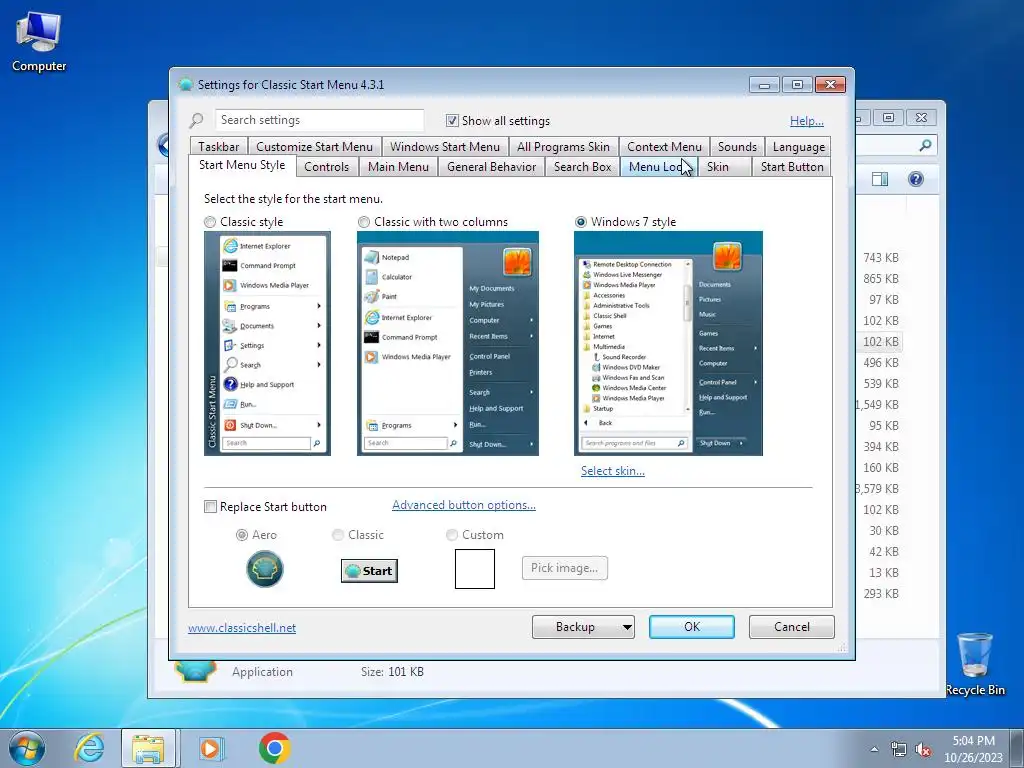The height and width of the screenshot is (768, 1024).
Task: Select Windows 7 style radio button
Action: coord(581,222)
